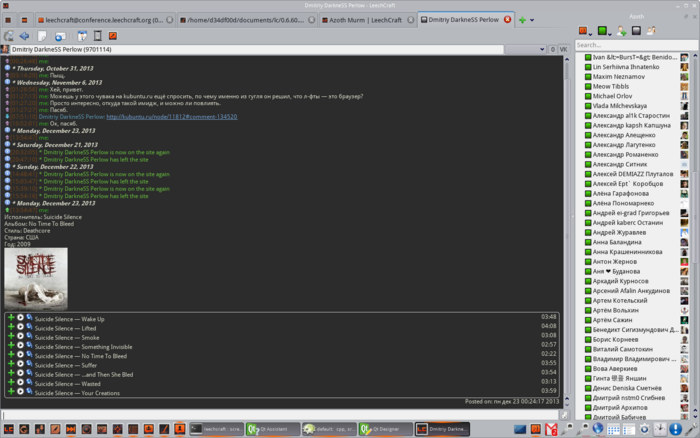This screenshot has height=438, width=700.
Task: Select contact Michael Orlov in roster
Action: pos(612,96)
